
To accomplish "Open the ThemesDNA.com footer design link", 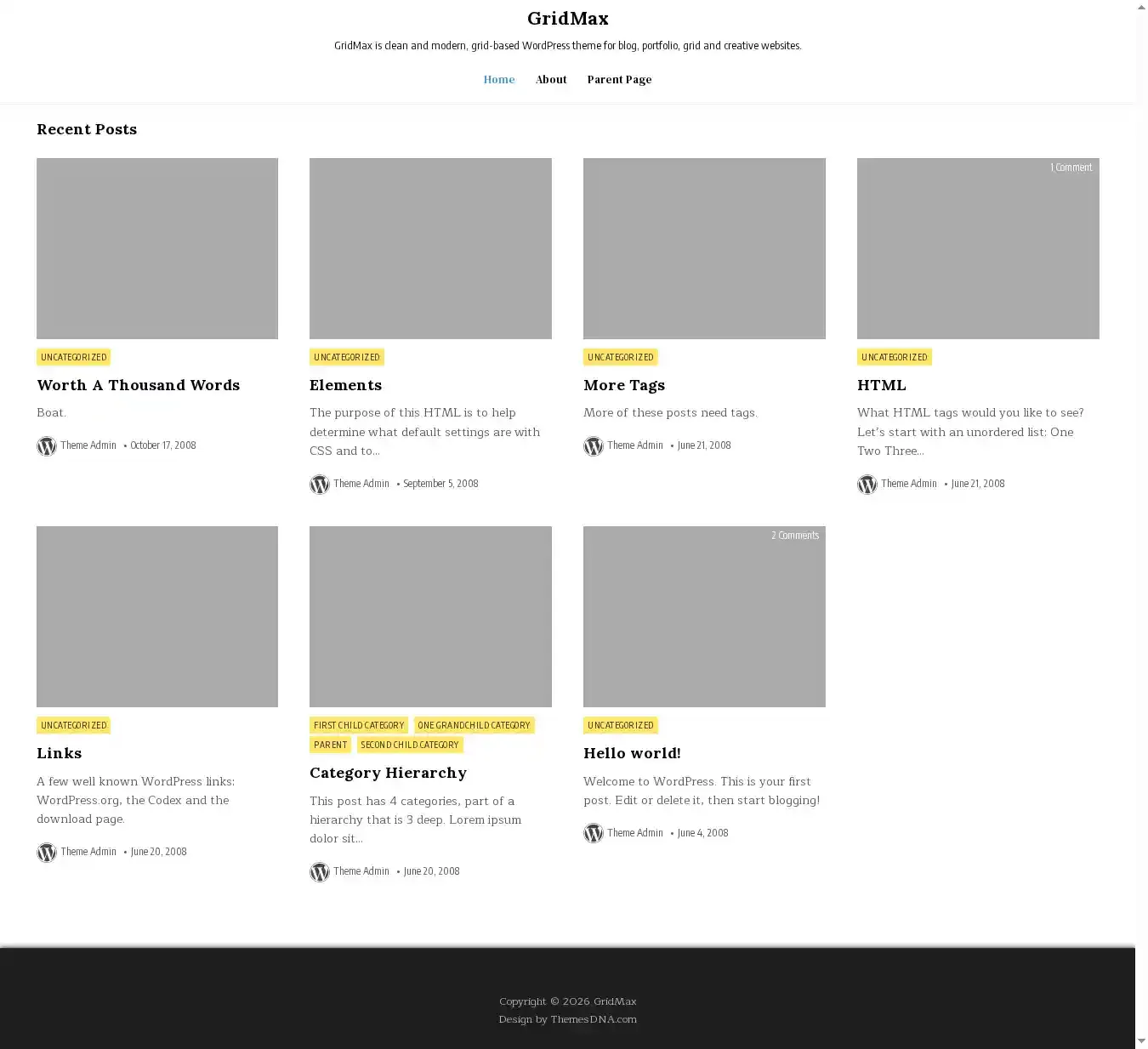I will point(594,1019).
